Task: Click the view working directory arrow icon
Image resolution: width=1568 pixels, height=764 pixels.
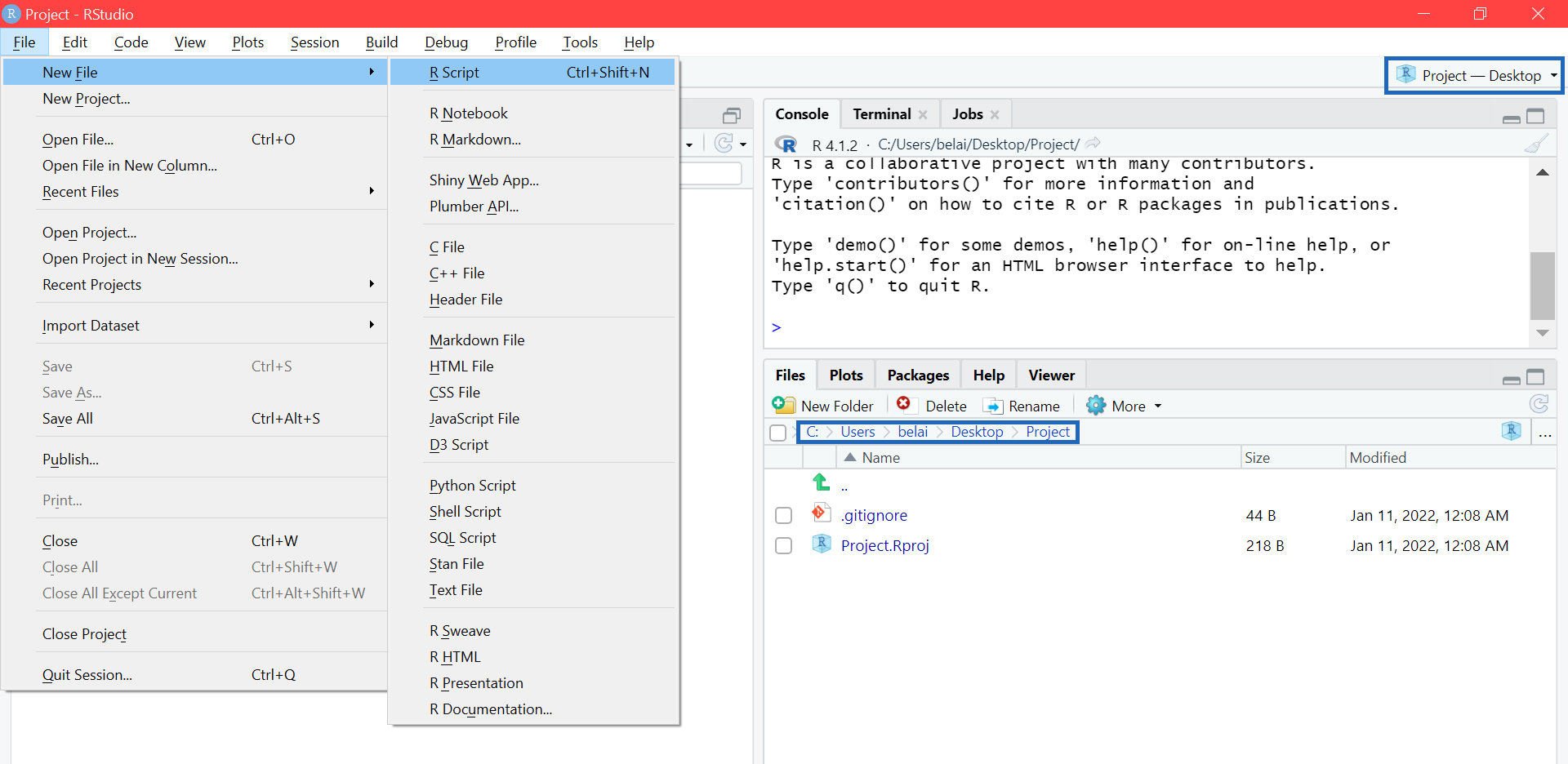Action: click(1093, 144)
